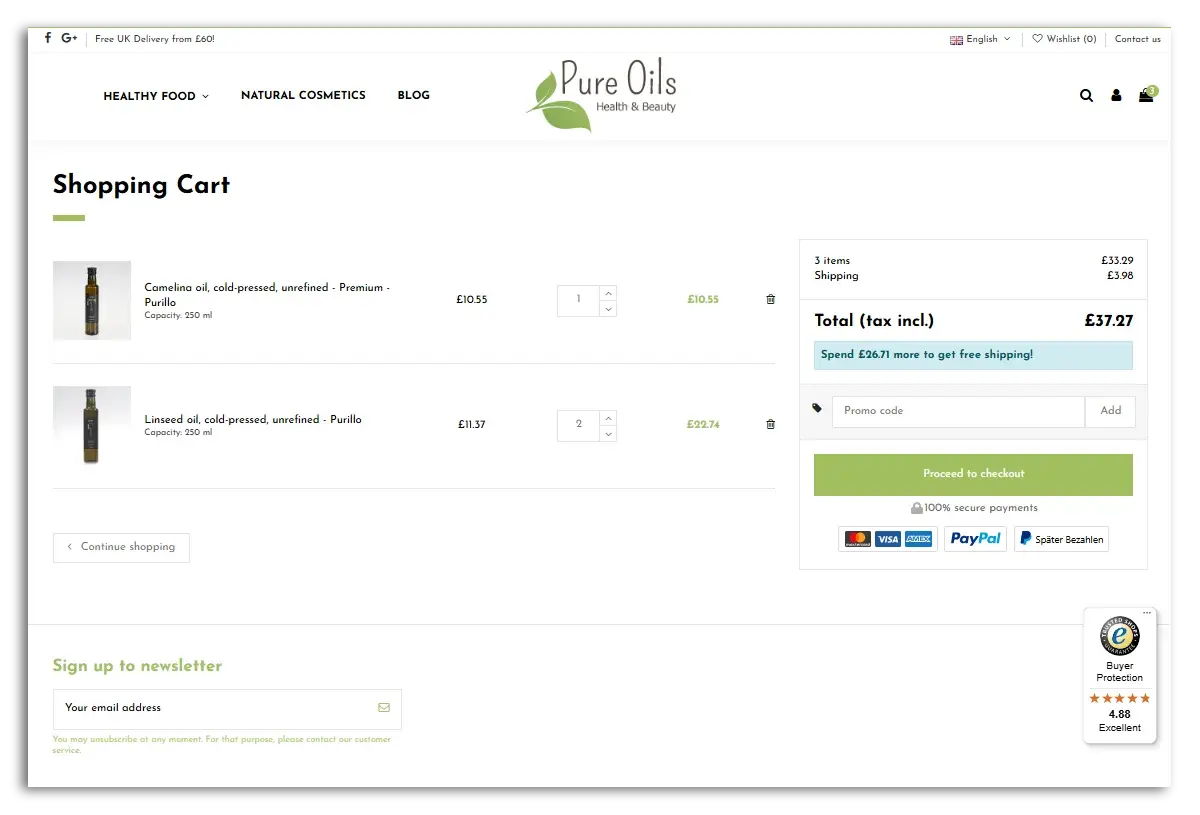Open the shopping basket icon
Viewport: 1200px width, 815px height.
pyautogui.click(x=1146, y=96)
